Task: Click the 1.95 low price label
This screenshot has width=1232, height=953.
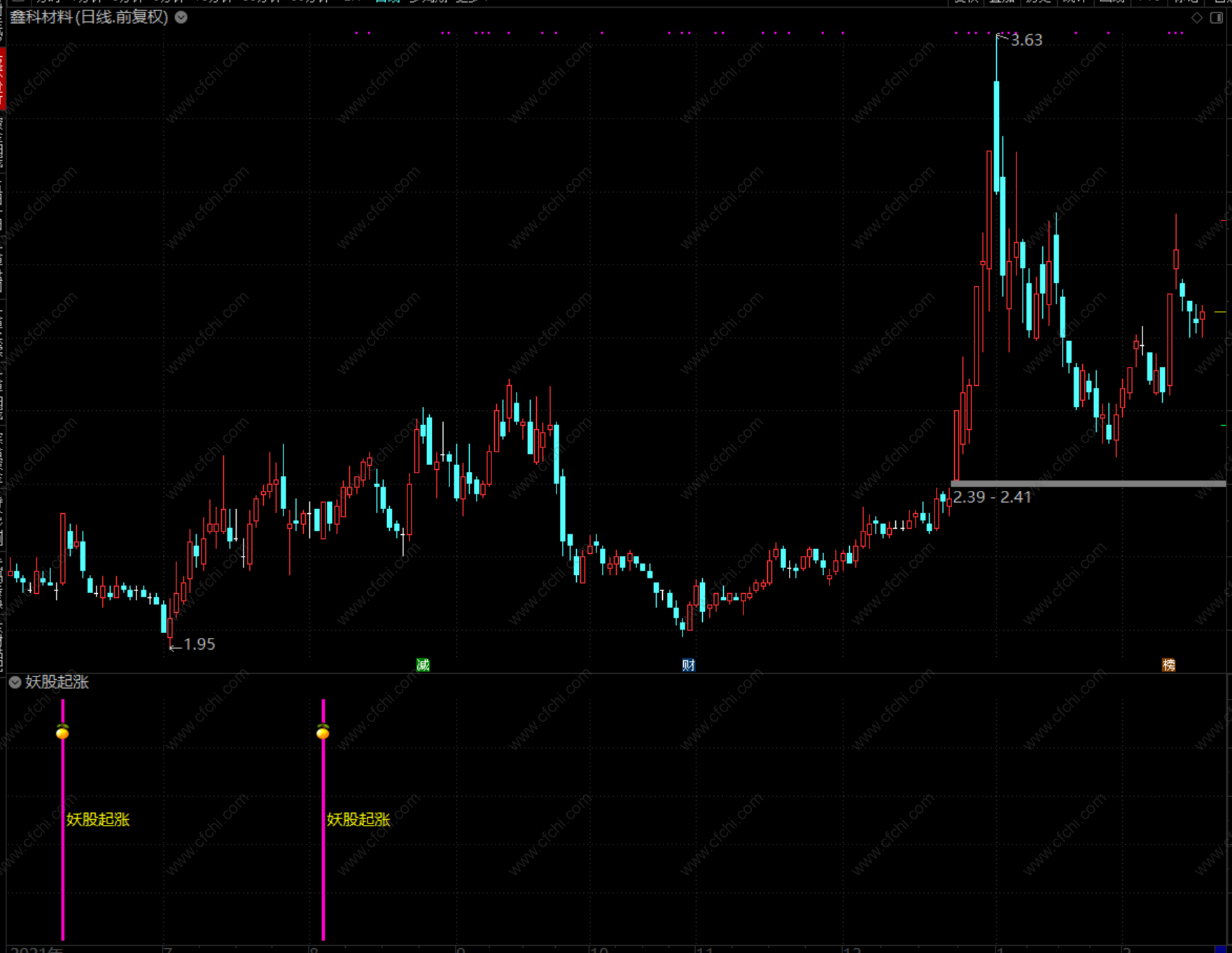Action: (x=199, y=644)
